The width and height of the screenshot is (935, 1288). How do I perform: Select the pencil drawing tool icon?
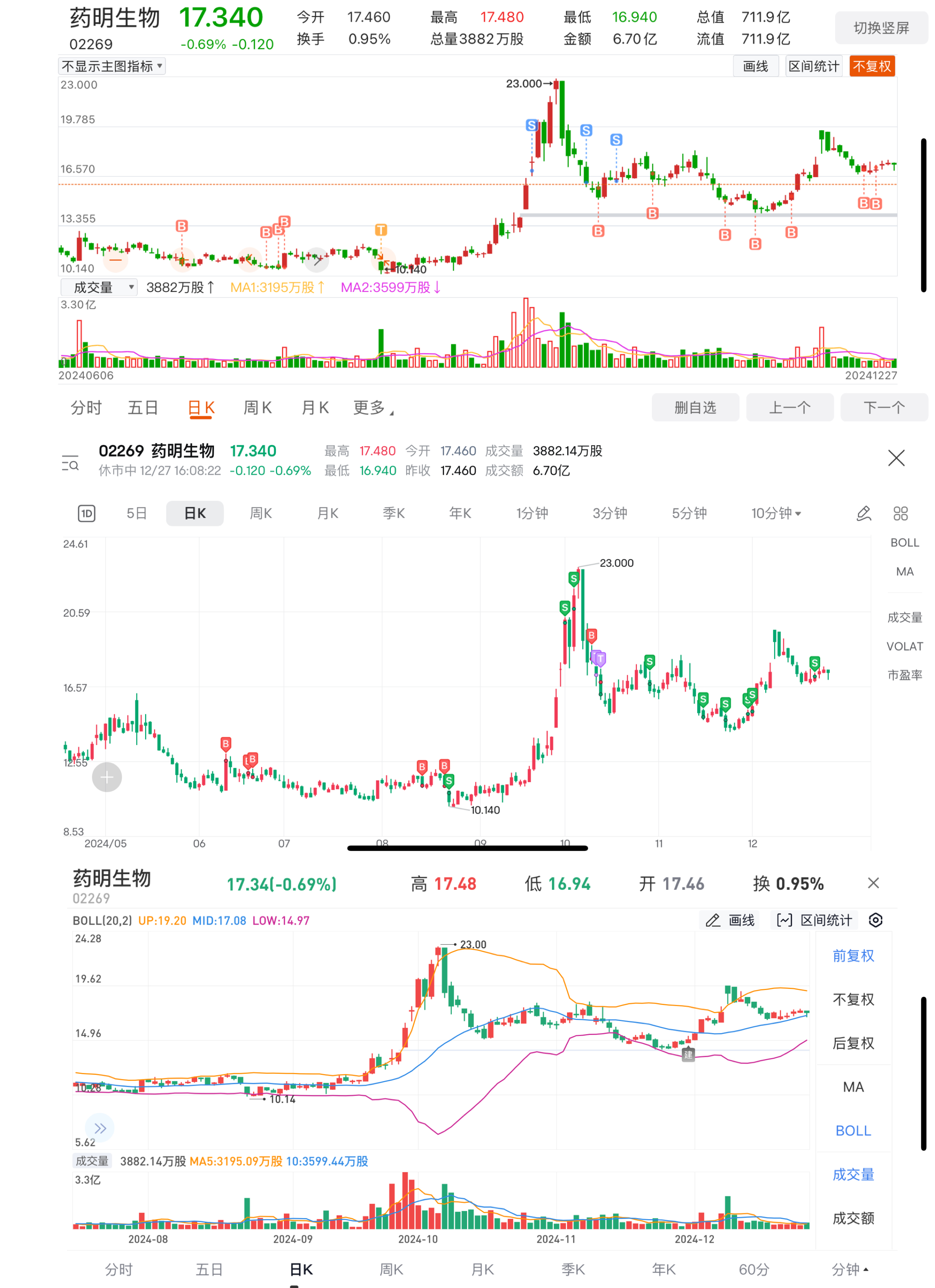[x=863, y=513]
